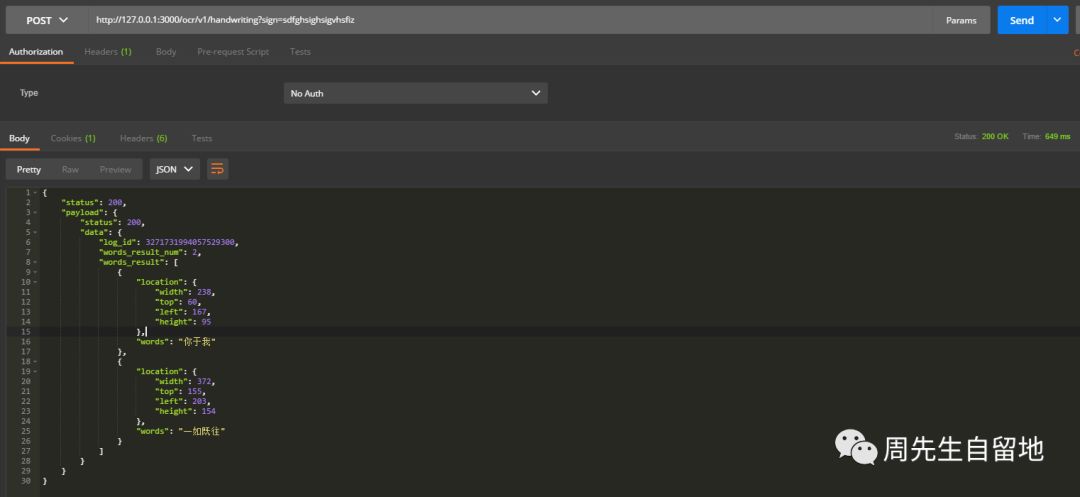
Task: Click the words value "一如既往"
Action: click(x=202, y=431)
